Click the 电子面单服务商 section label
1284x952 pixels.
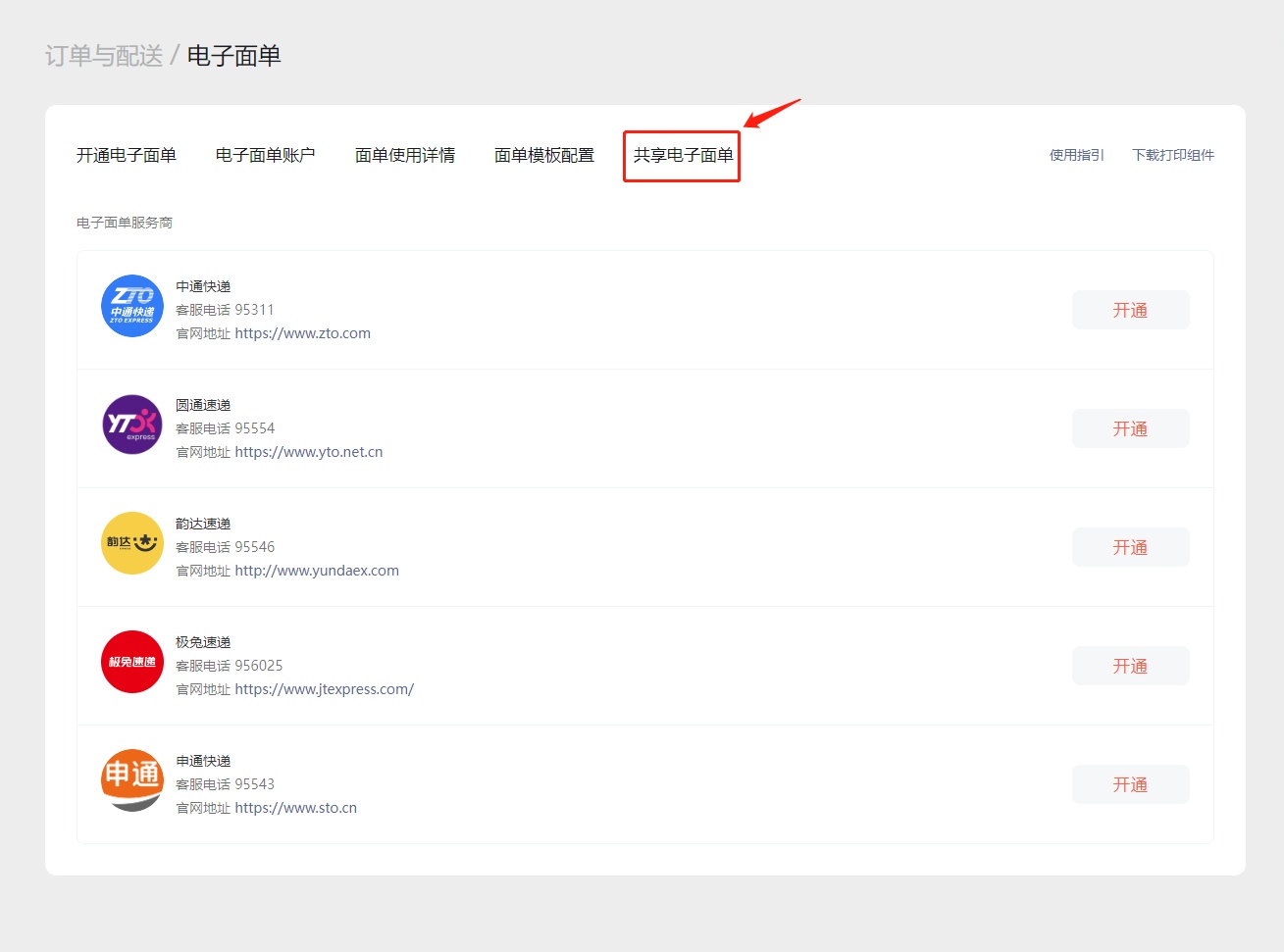click(125, 223)
